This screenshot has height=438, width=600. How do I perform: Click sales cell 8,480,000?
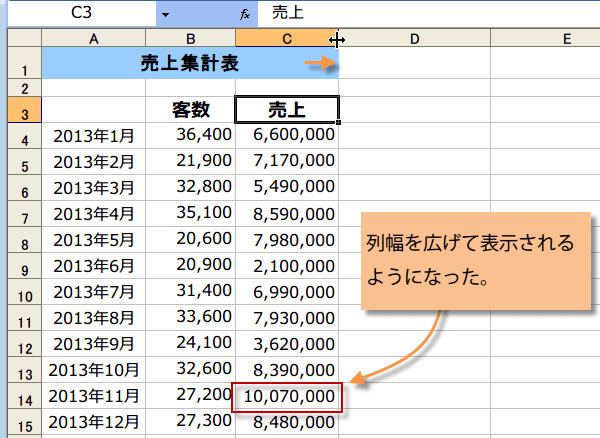coord(287,422)
